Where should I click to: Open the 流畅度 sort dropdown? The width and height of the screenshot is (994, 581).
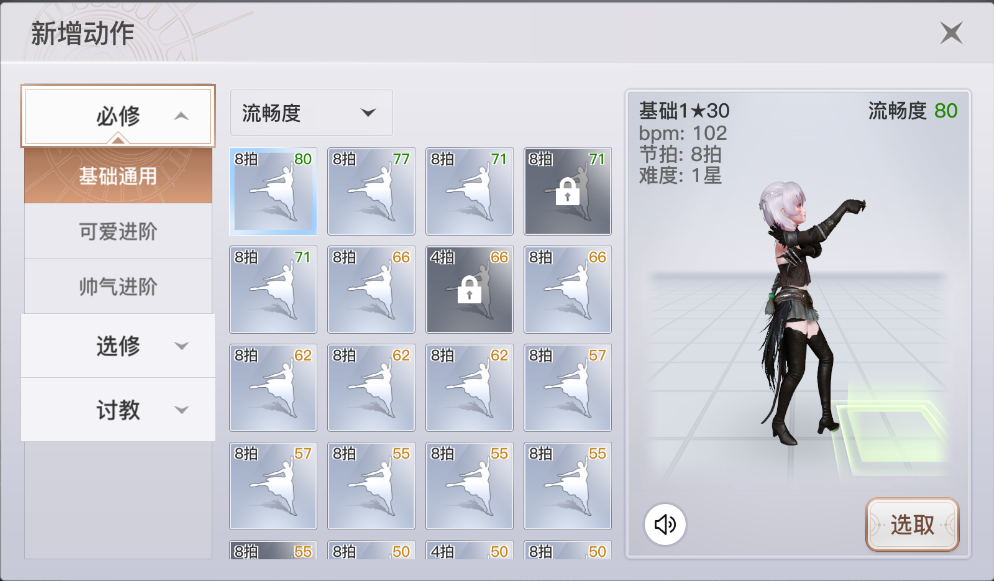pos(311,113)
